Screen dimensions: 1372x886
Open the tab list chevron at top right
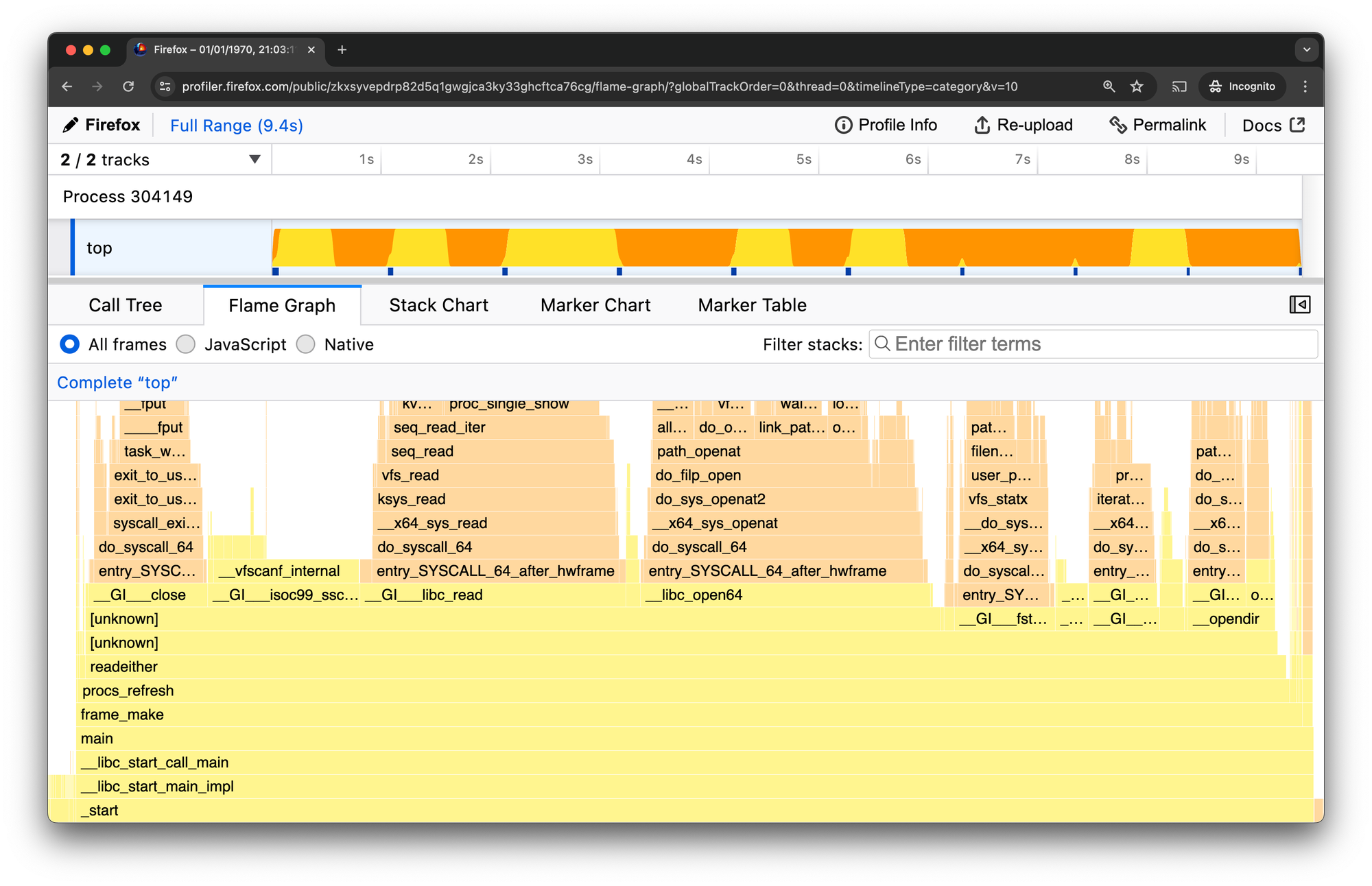point(1305,49)
